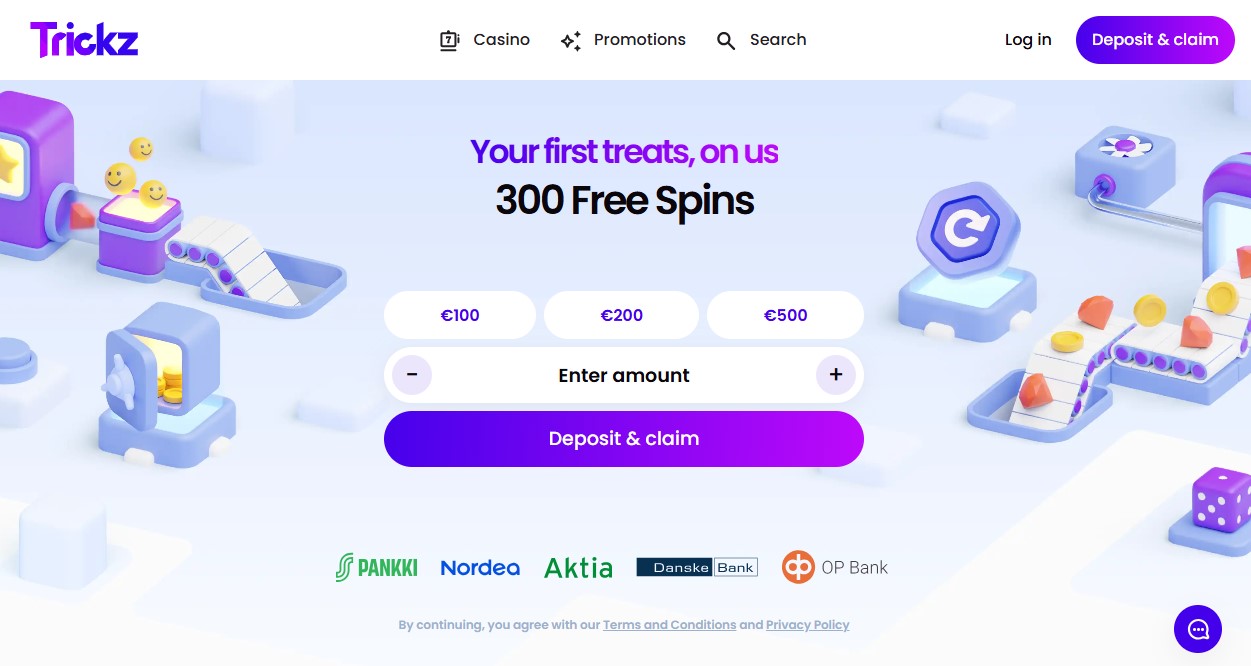This screenshot has height=666, width=1251.
Task: Click the Aktia bank logo
Action: [x=578, y=568]
